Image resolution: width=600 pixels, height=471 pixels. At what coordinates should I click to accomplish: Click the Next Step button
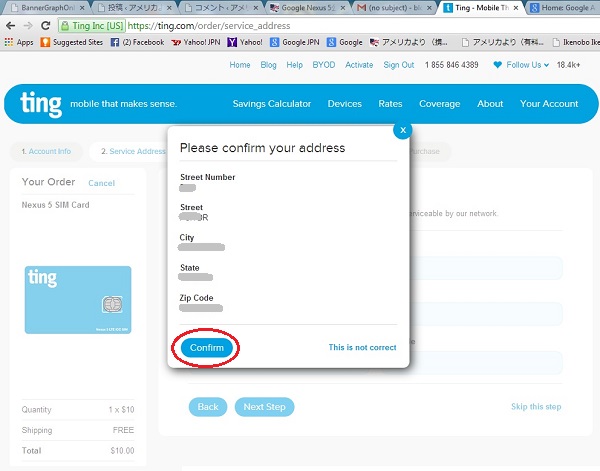click(x=264, y=407)
